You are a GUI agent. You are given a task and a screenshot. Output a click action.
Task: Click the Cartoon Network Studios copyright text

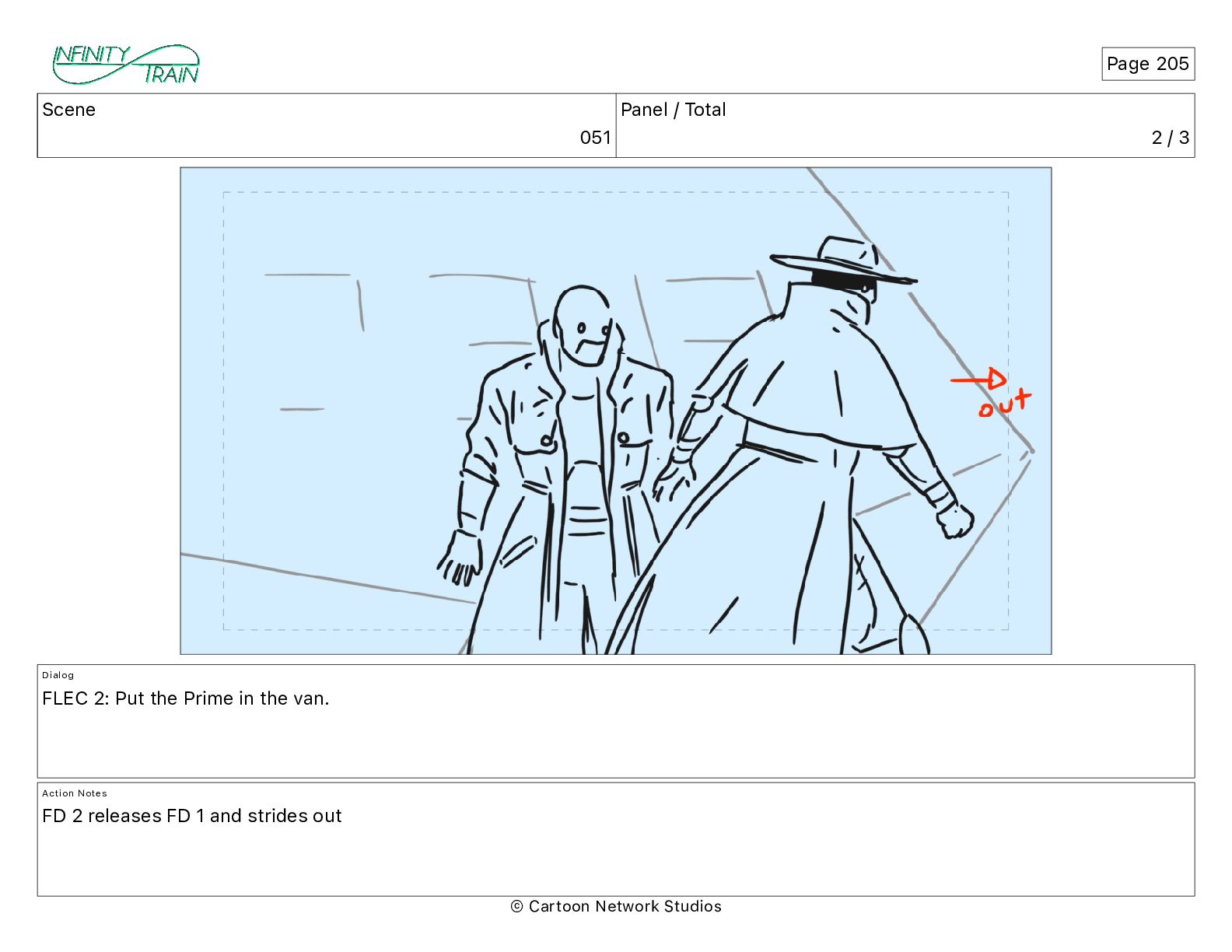point(616,906)
